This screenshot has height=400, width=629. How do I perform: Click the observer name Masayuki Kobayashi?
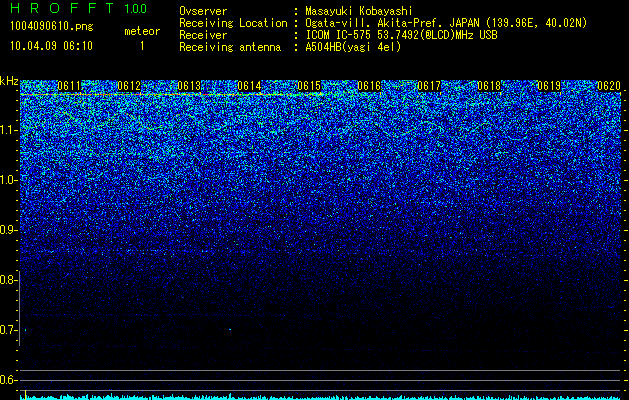(359, 11)
